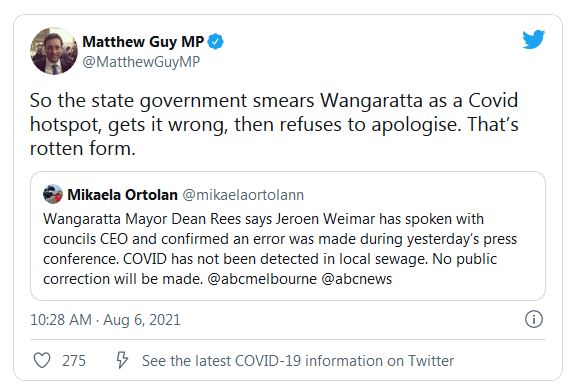
Task: Open the @mikaelaortolann handle
Action: tap(243, 195)
